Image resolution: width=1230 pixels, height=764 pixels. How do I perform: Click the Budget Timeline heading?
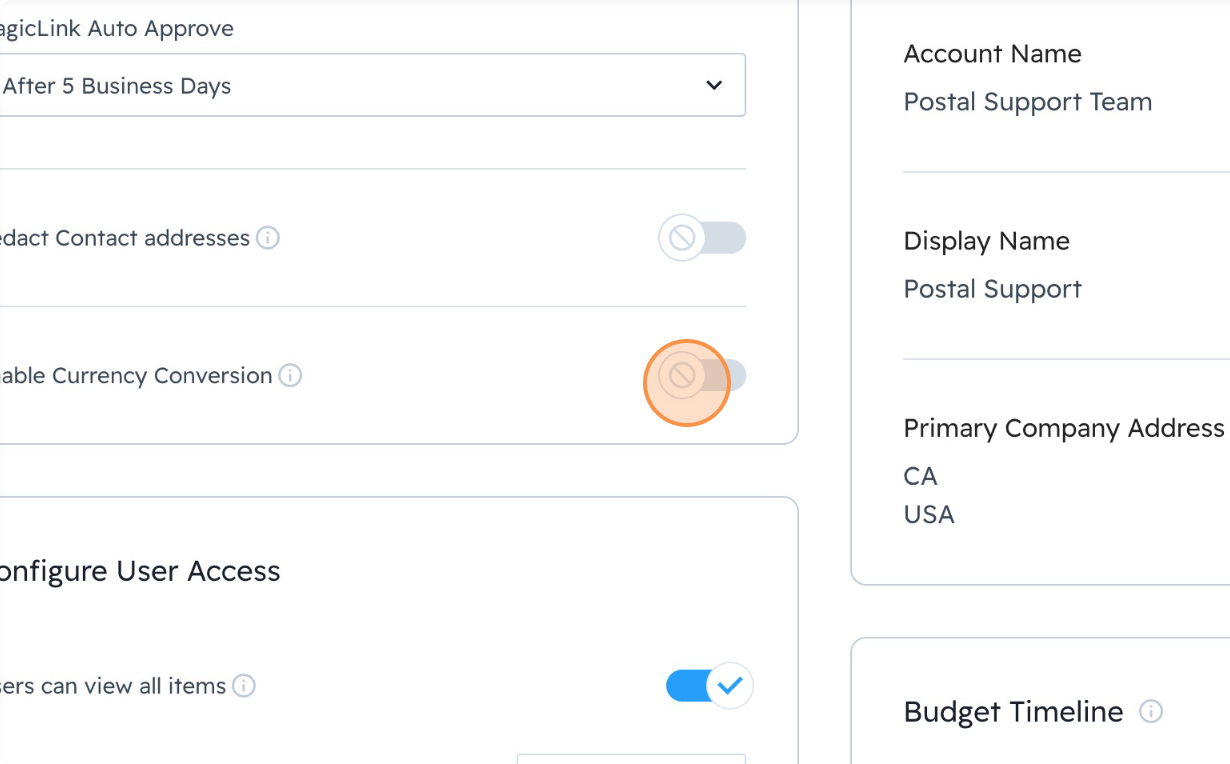tap(1013, 712)
